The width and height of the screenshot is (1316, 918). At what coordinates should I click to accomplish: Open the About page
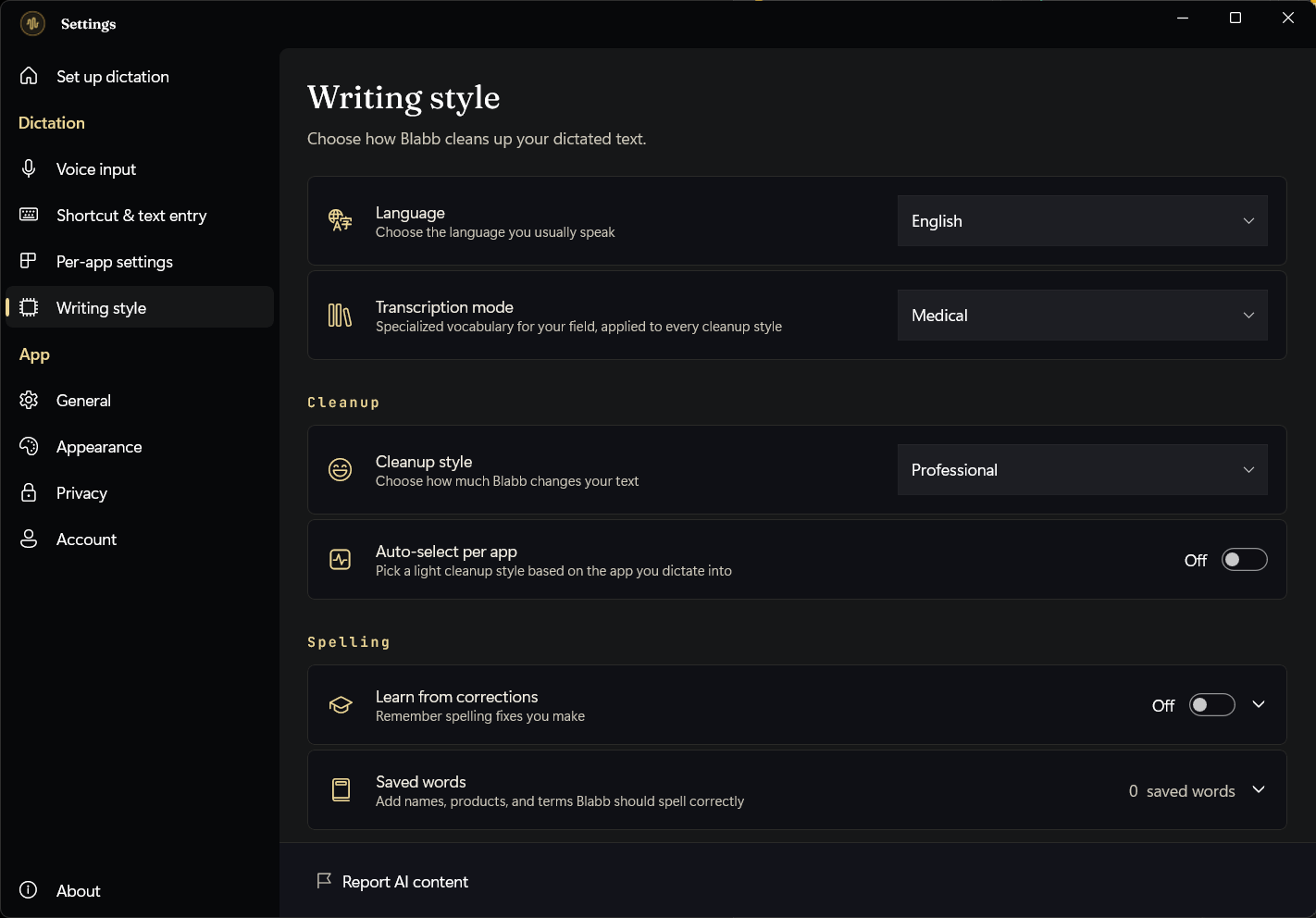tap(140, 891)
